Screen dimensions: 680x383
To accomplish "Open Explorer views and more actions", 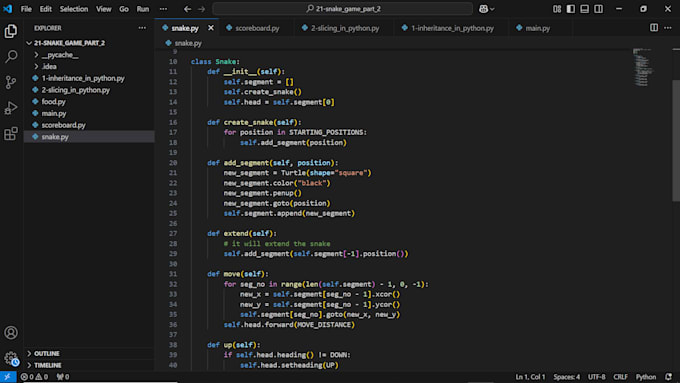I will (x=142, y=28).
